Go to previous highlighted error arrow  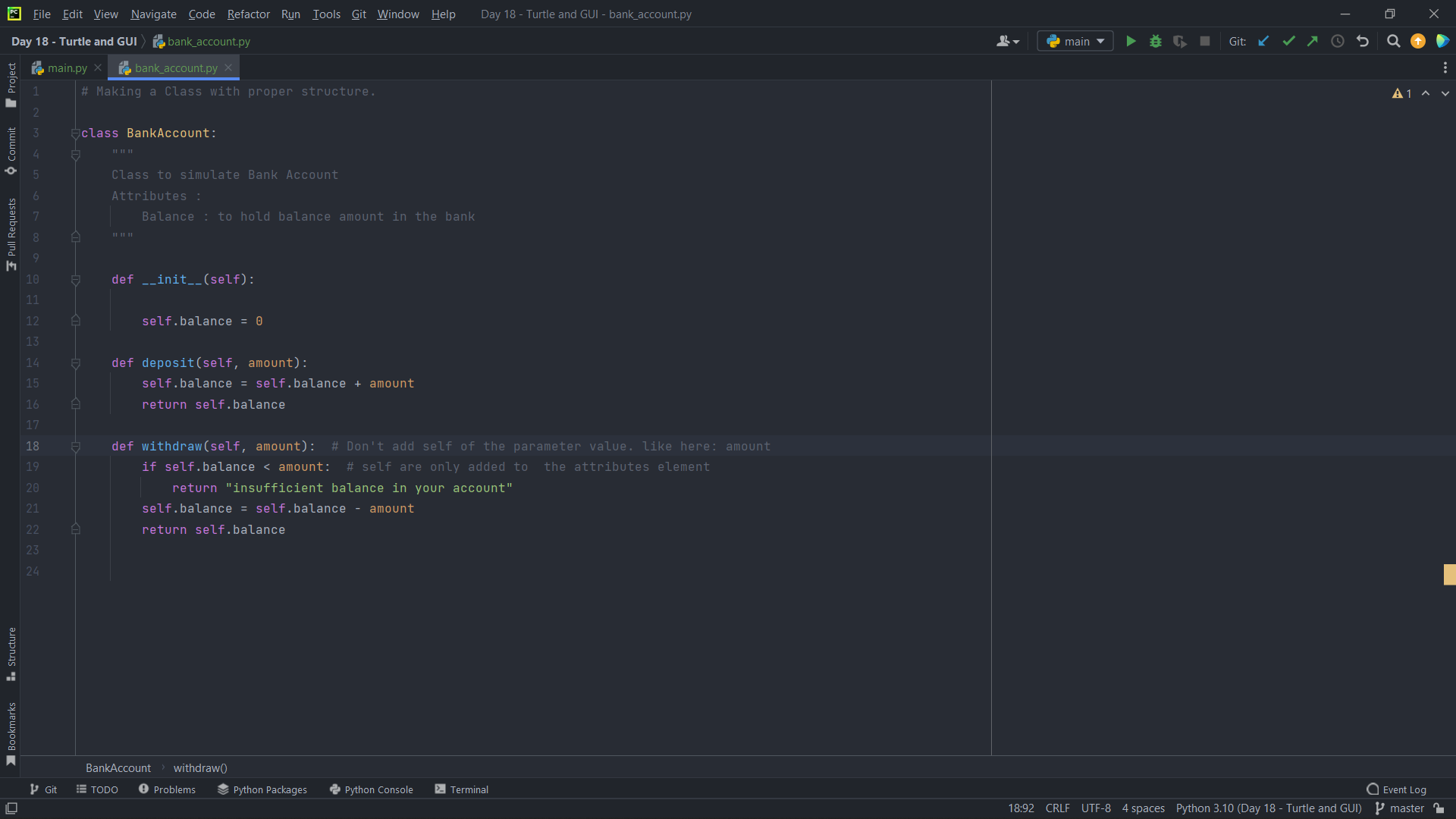(1426, 93)
